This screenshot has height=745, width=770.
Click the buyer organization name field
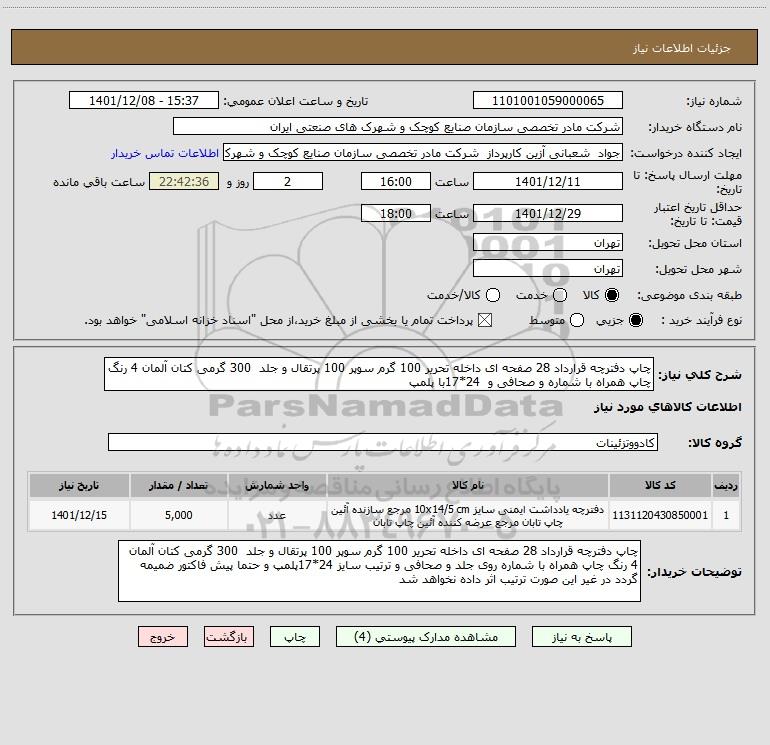[x=398, y=127]
